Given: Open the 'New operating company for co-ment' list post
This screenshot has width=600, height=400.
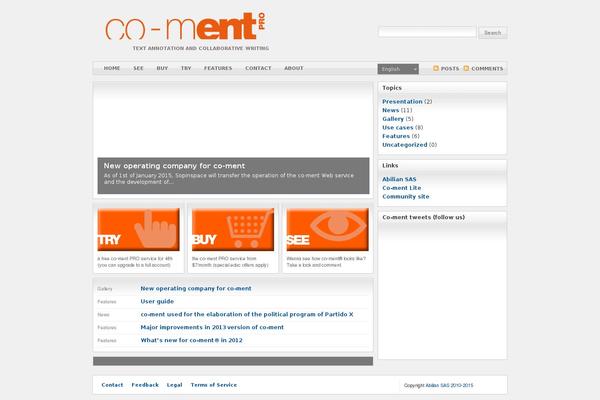Looking at the screenshot, I should 196,288.
